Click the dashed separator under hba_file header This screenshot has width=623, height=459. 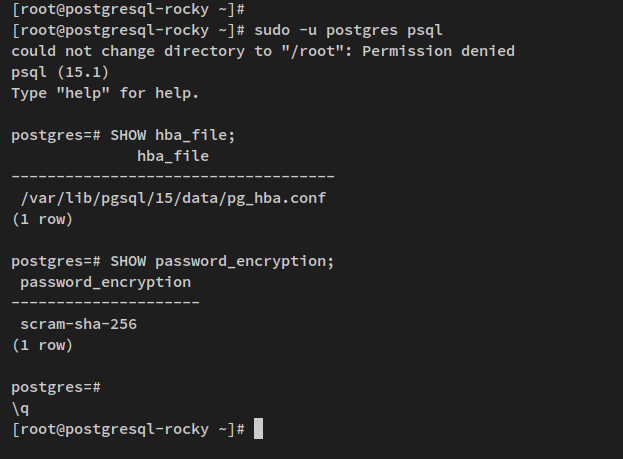173,176
